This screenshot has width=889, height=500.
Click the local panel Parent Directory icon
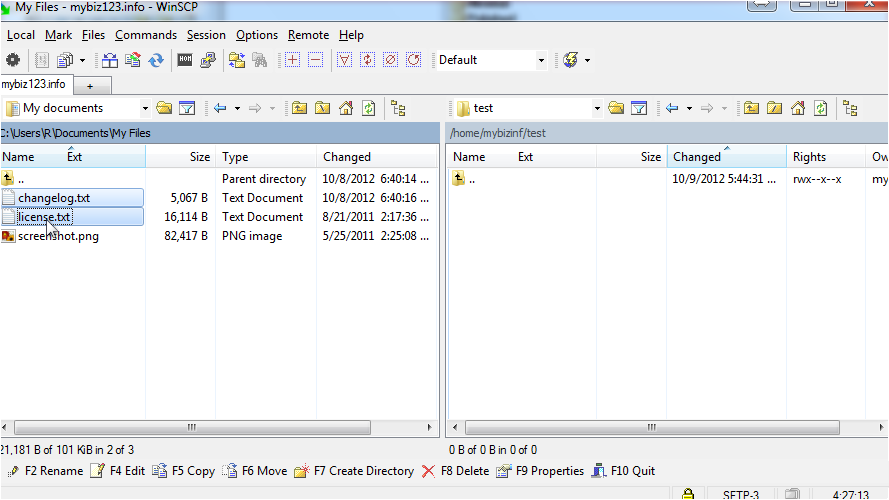coord(299,108)
